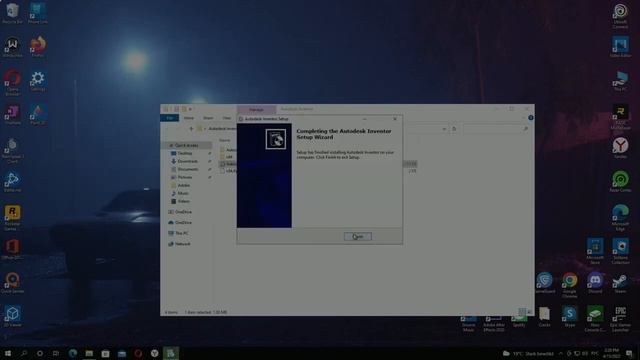Click the File Explorer search box
Screen dimensions: 640x360
click(496, 129)
